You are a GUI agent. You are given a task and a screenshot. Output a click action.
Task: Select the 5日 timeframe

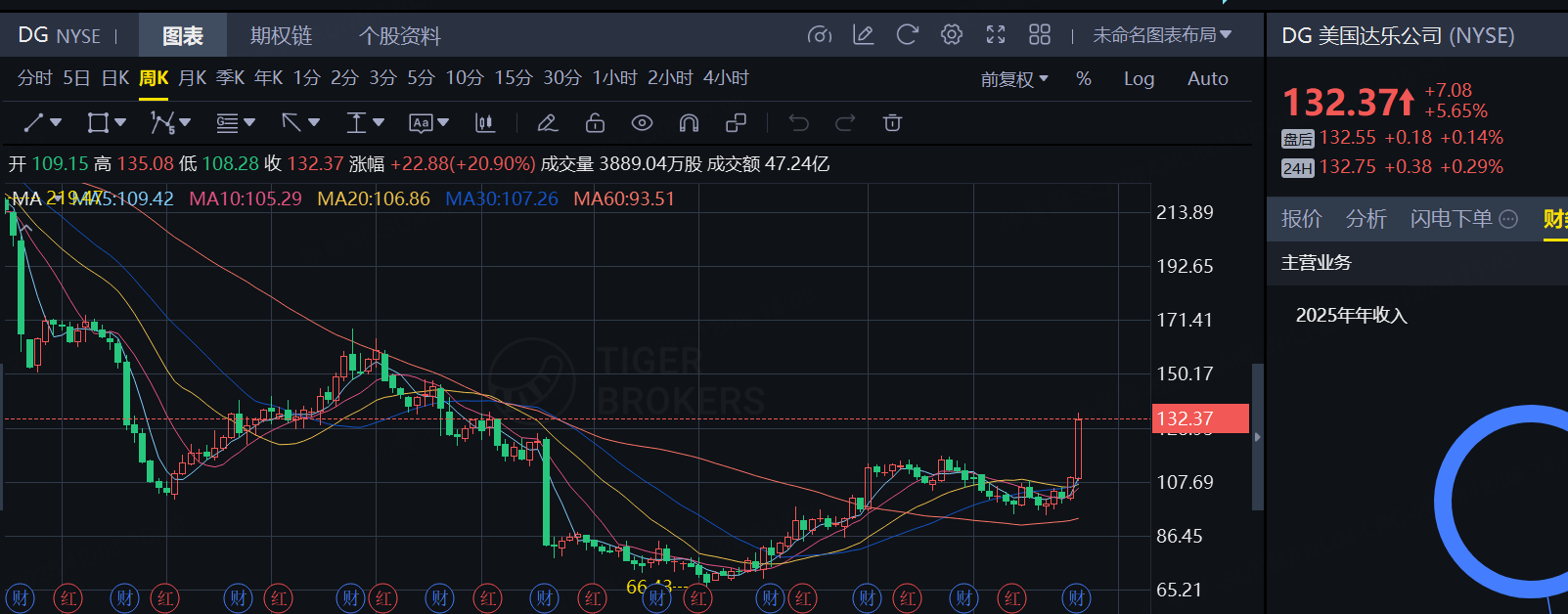point(76,78)
